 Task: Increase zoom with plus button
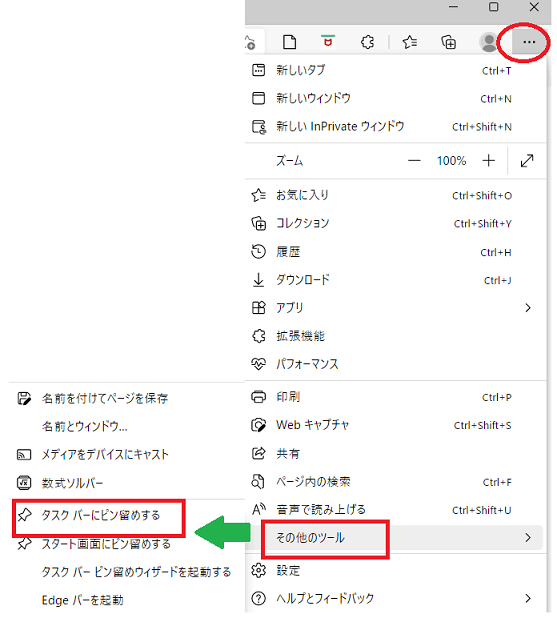(488, 161)
